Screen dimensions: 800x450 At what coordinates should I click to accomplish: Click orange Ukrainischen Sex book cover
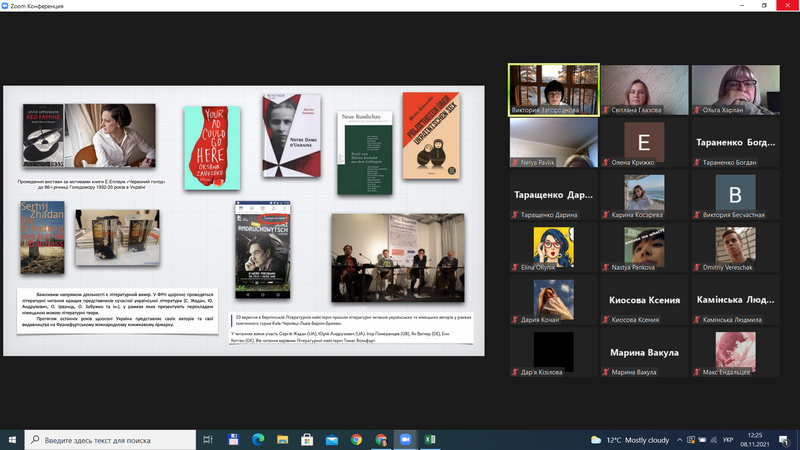431,136
